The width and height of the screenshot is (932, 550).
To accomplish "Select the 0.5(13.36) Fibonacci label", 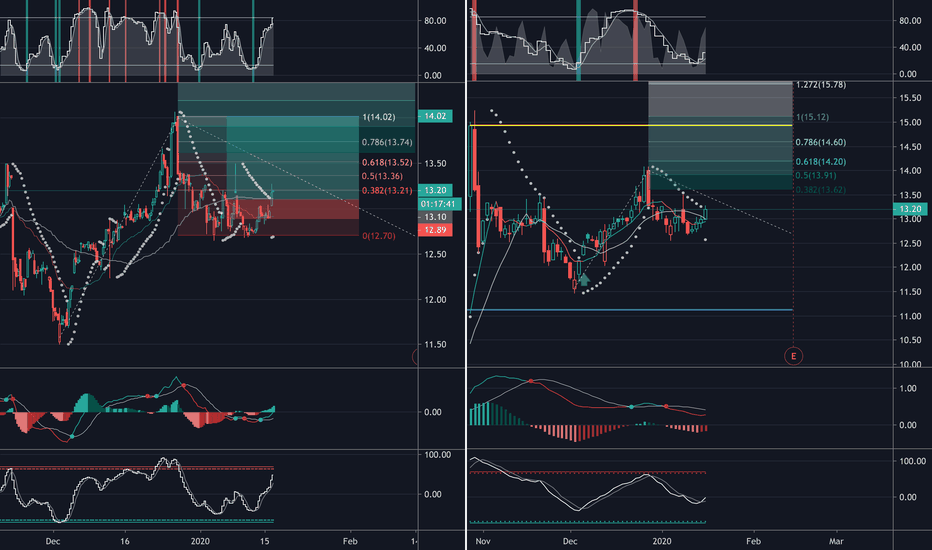I will (x=382, y=176).
